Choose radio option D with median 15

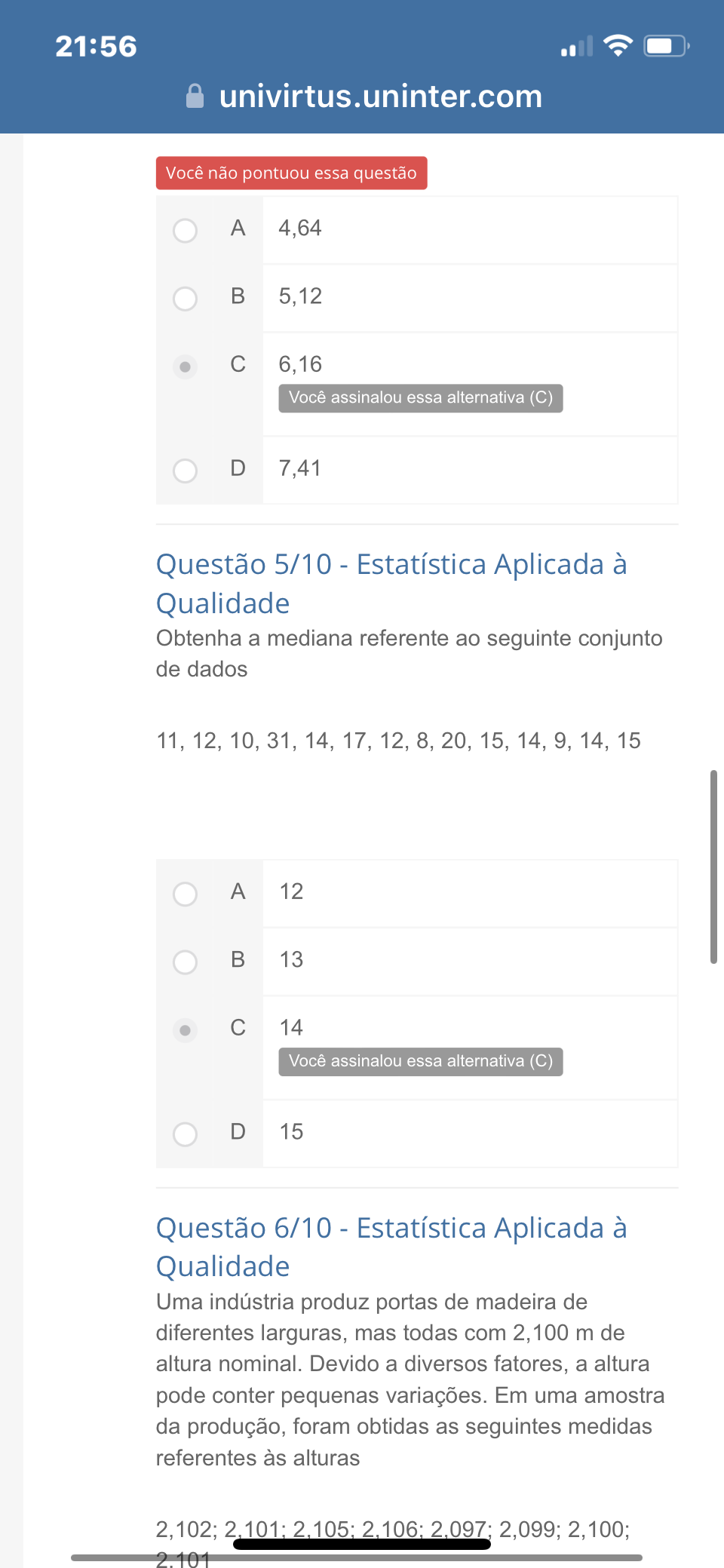(x=185, y=1134)
